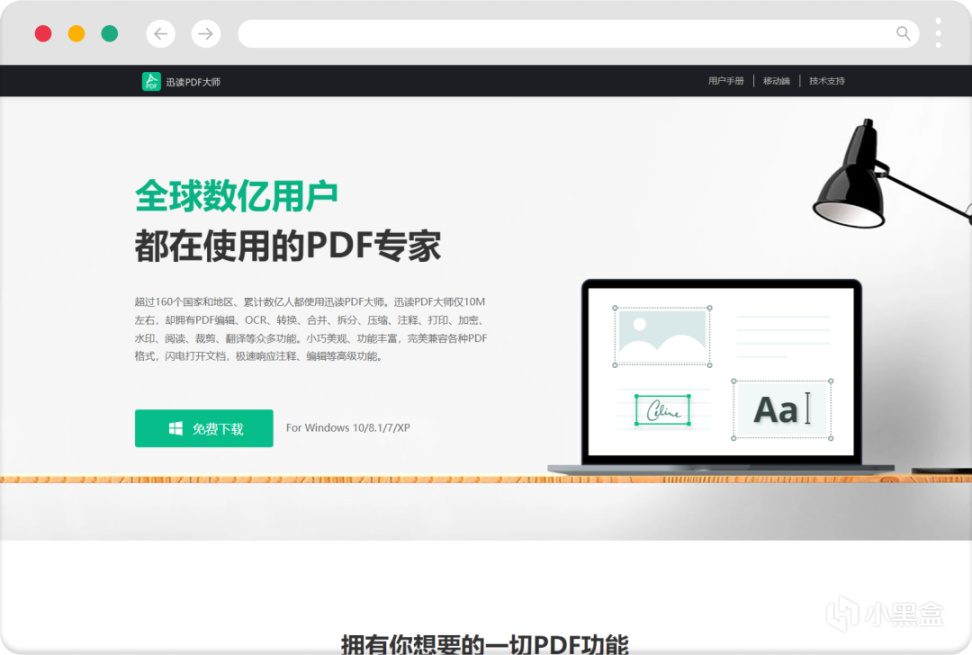Click the 迅读PDF大师 brand name

(193, 82)
